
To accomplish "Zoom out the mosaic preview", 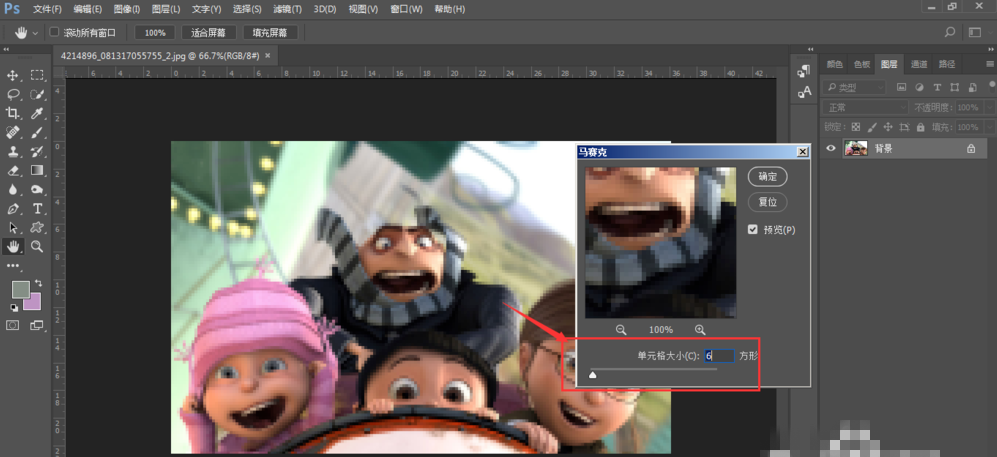I will 621,330.
